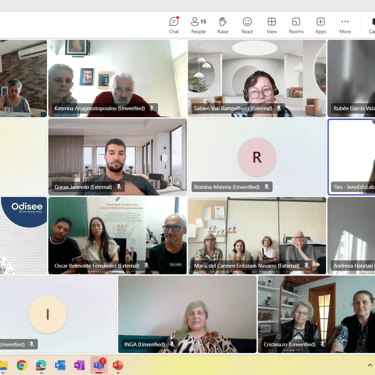Viewport: 375px width, 375px height.
Task: Click muted mic icon on Oscar Belmonte's tile
Action: click(x=146, y=266)
